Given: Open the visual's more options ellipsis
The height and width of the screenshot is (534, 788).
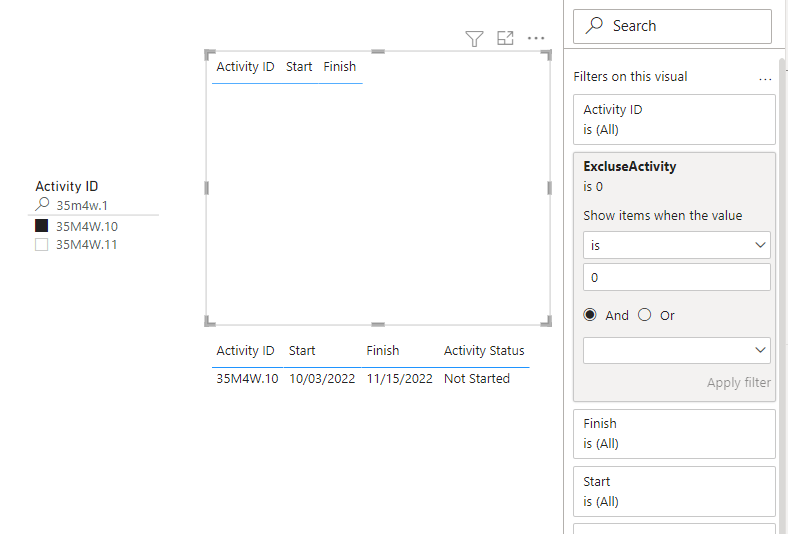Looking at the screenshot, I should 536,38.
